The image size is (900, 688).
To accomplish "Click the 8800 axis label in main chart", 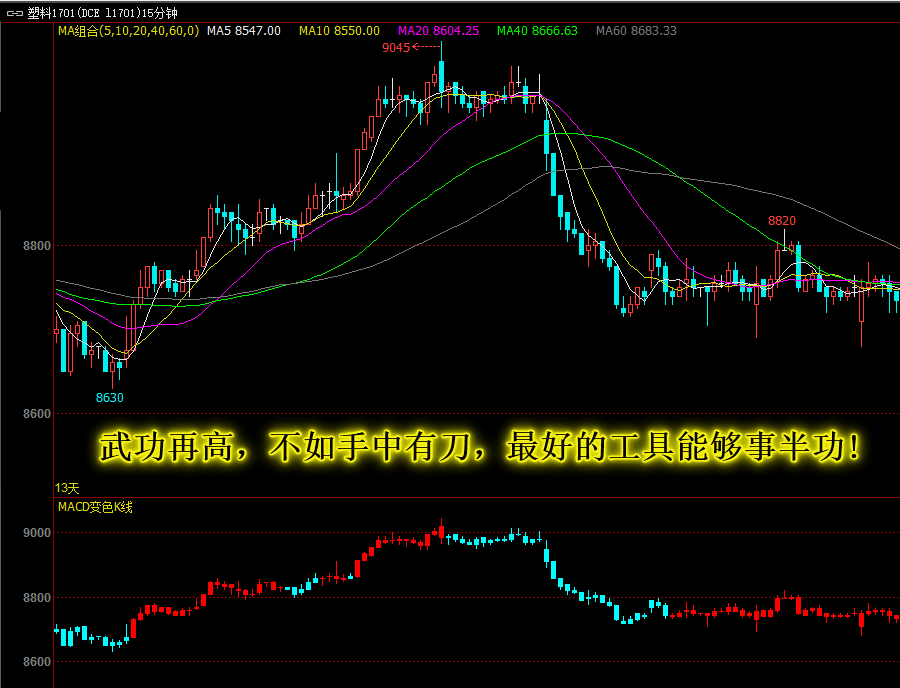I will pos(37,246).
